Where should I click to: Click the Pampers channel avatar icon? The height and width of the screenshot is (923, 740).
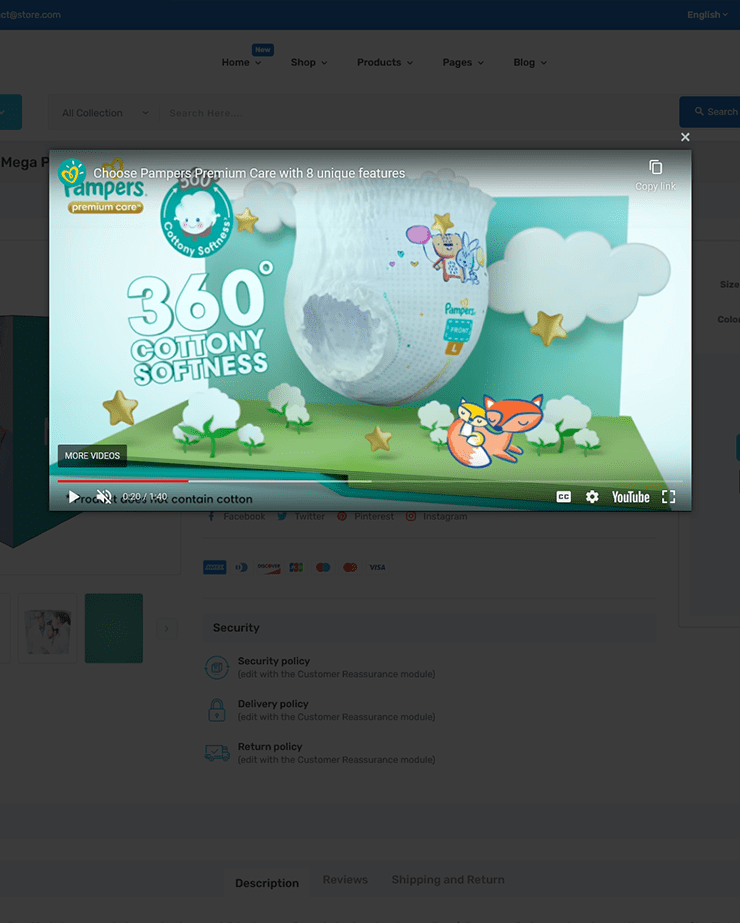point(72,173)
